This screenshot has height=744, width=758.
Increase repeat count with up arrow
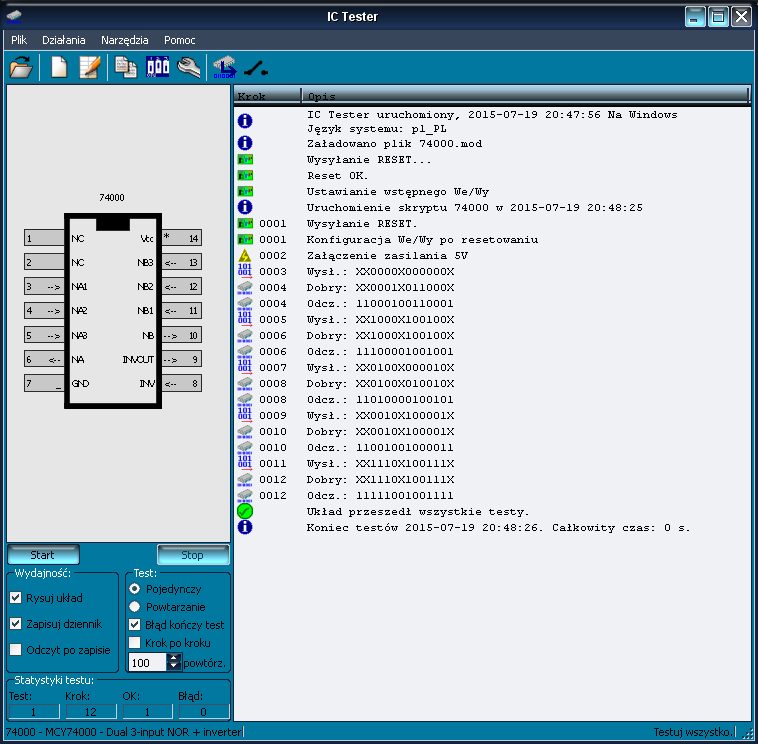[x=175, y=658]
